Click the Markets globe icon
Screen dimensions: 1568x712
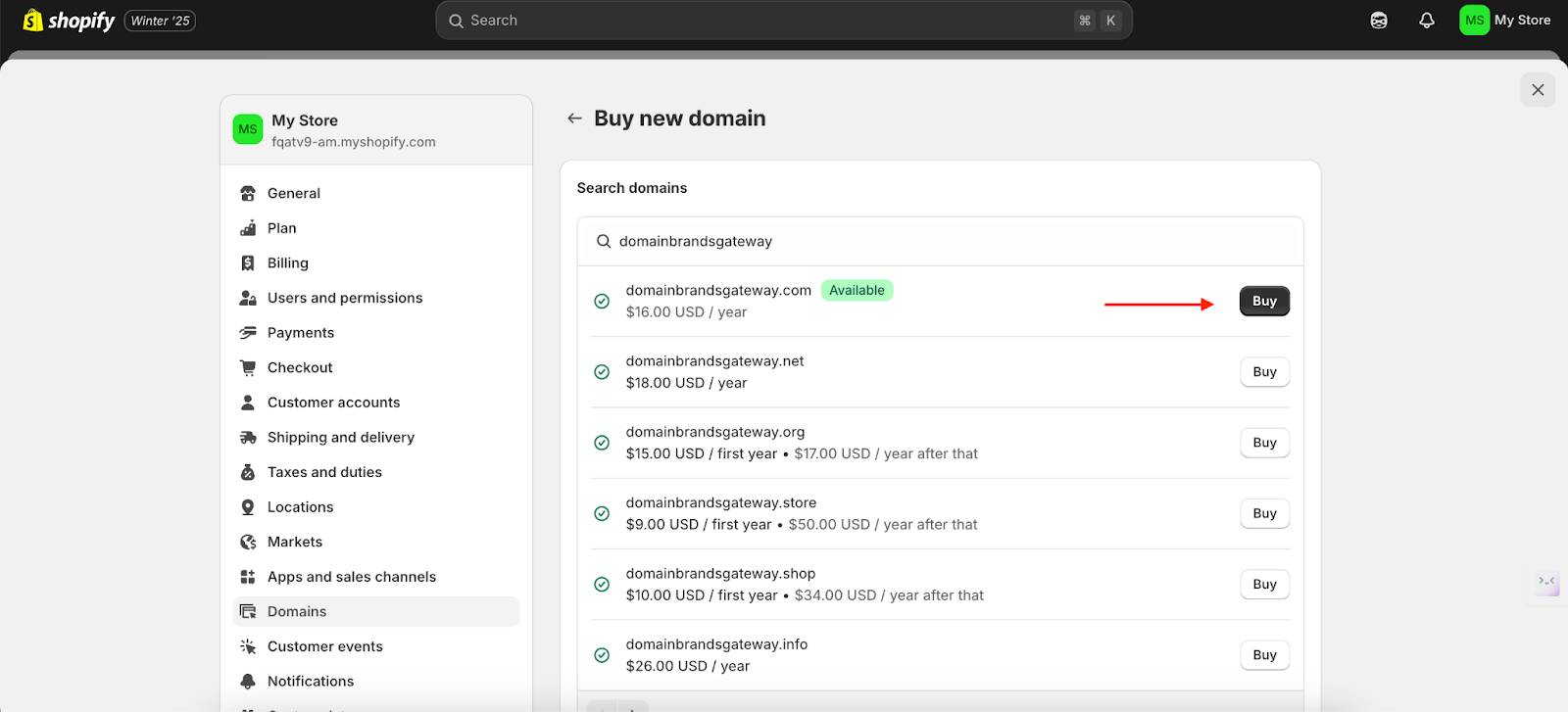(x=248, y=542)
